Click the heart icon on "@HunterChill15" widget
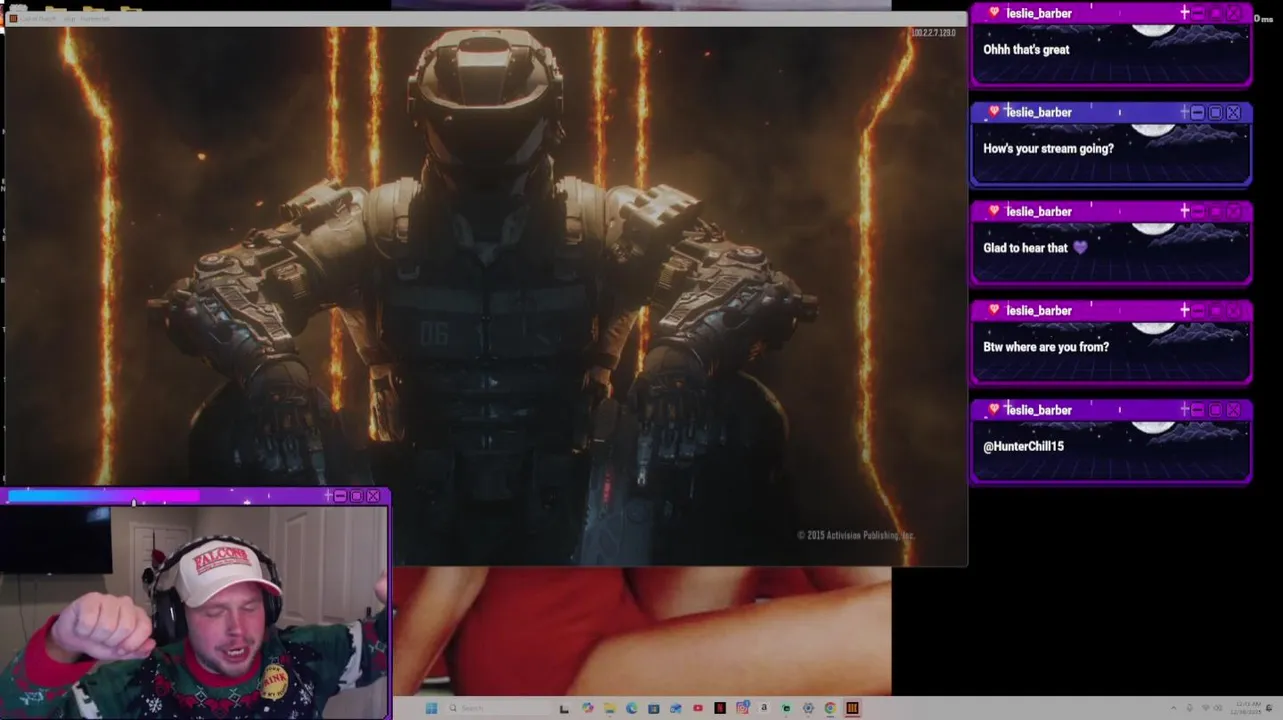1283x720 pixels. (993, 409)
